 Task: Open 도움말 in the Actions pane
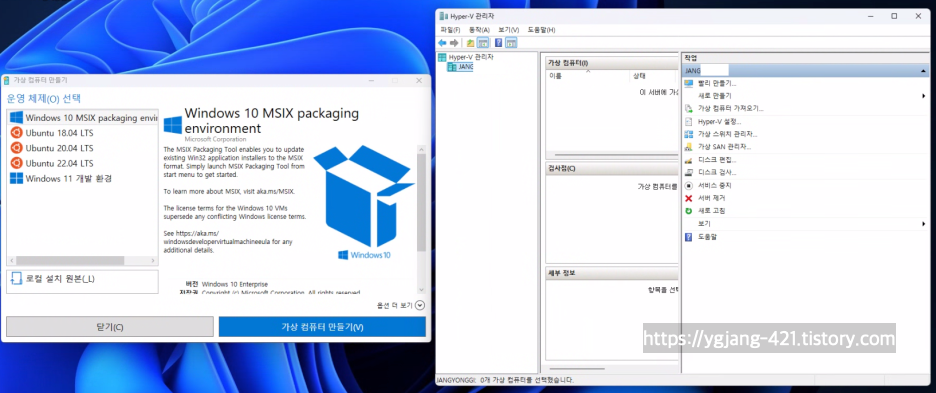[707, 237]
